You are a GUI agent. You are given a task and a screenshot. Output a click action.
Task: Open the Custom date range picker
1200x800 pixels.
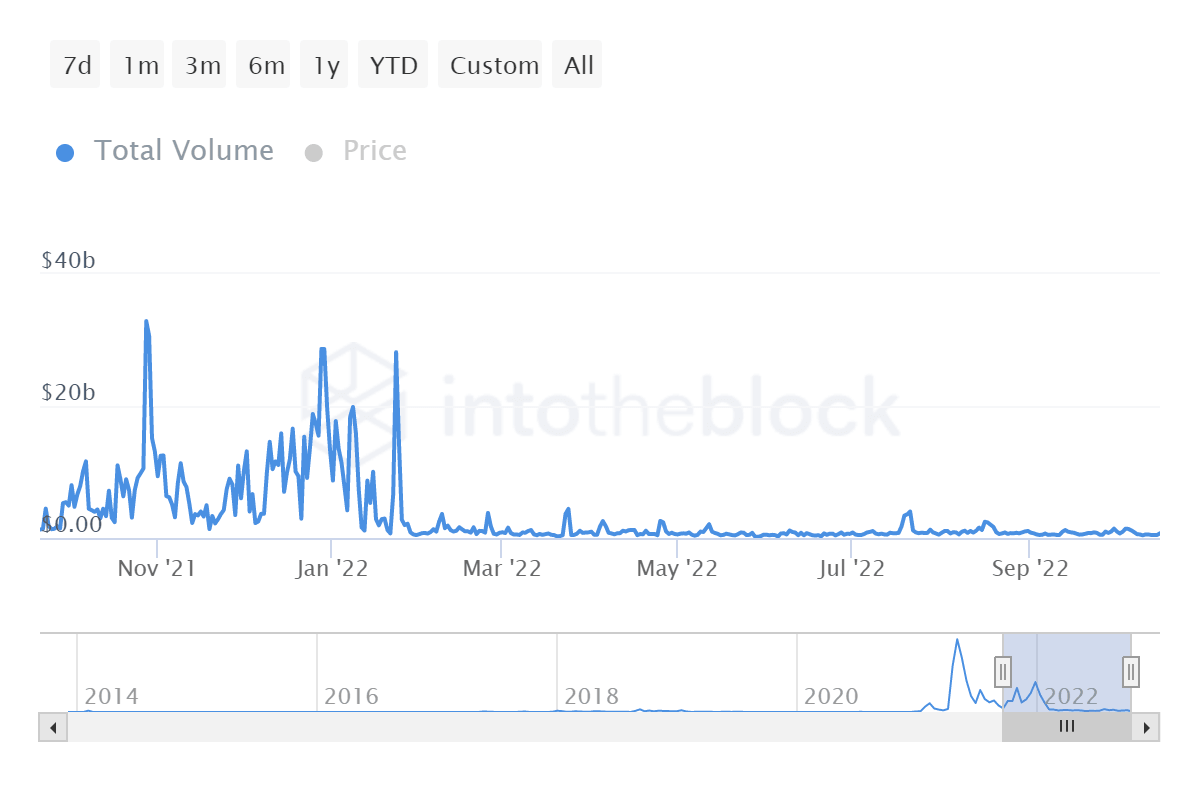tap(493, 66)
